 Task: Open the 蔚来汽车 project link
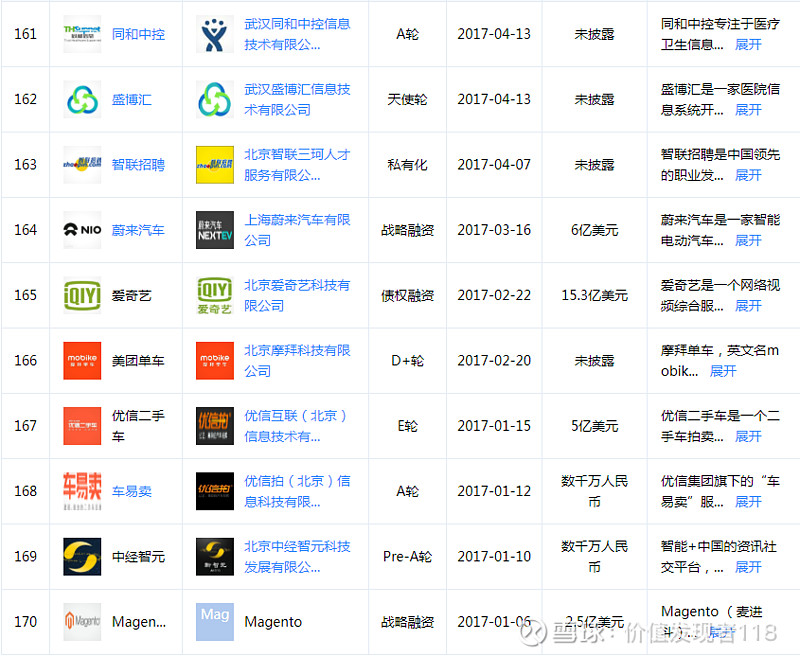pyautogui.click(x=138, y=230)
